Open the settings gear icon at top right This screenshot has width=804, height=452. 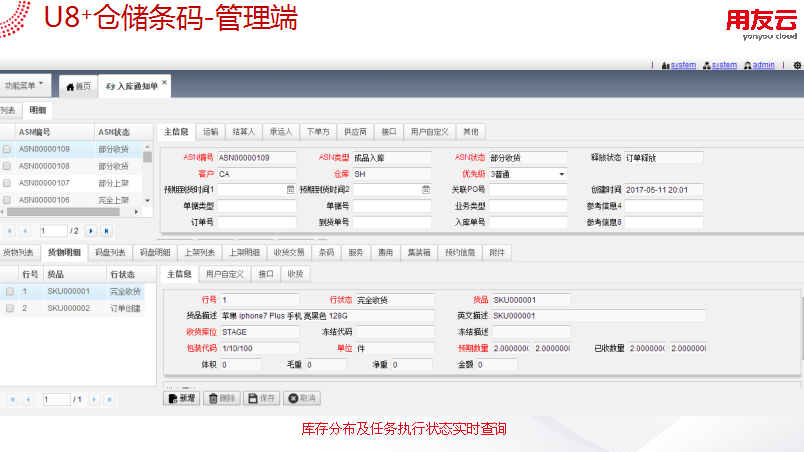point(797,65)
